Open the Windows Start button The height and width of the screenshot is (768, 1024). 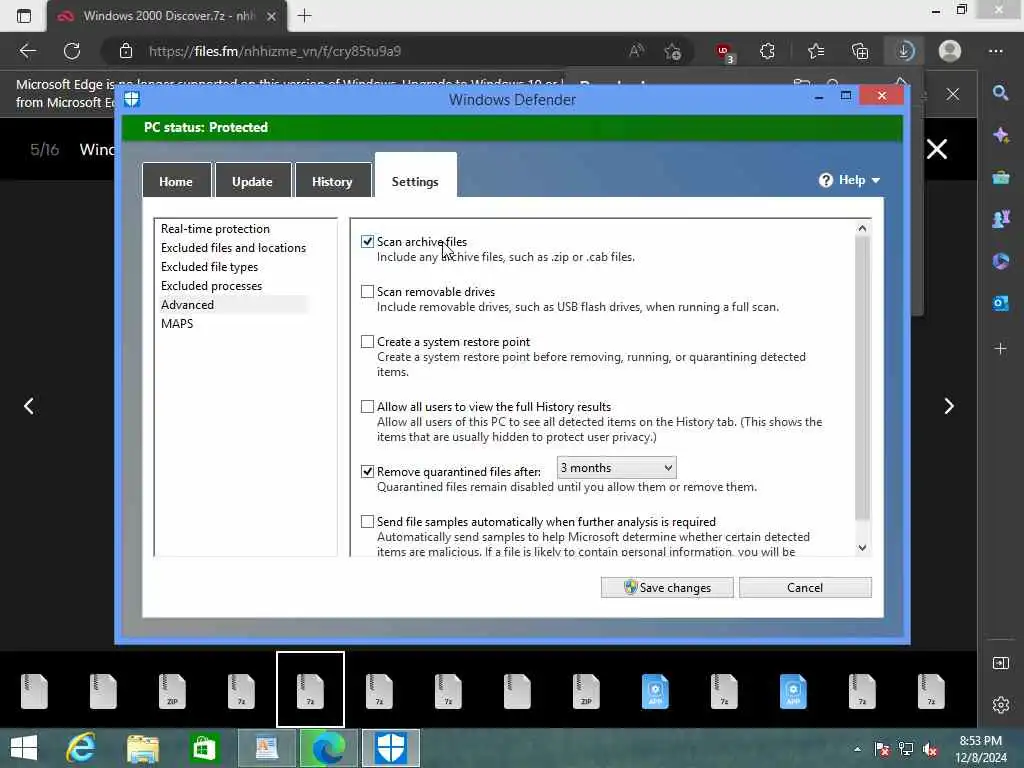click(x=24, y=748)
